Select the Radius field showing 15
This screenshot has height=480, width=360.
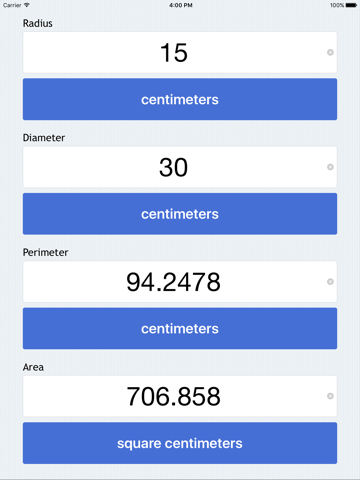pos(180,52)
